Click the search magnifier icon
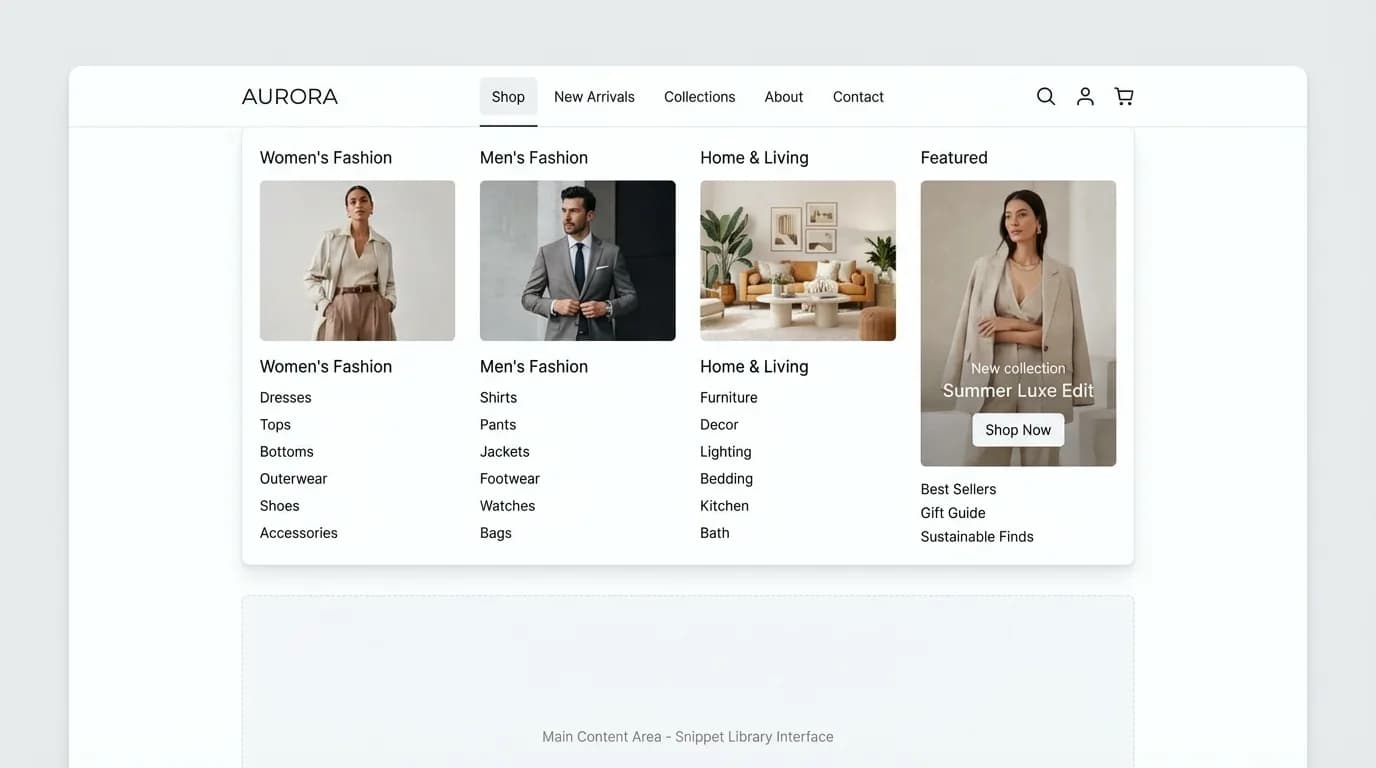1376x768 pixels. pos(1046,96)
